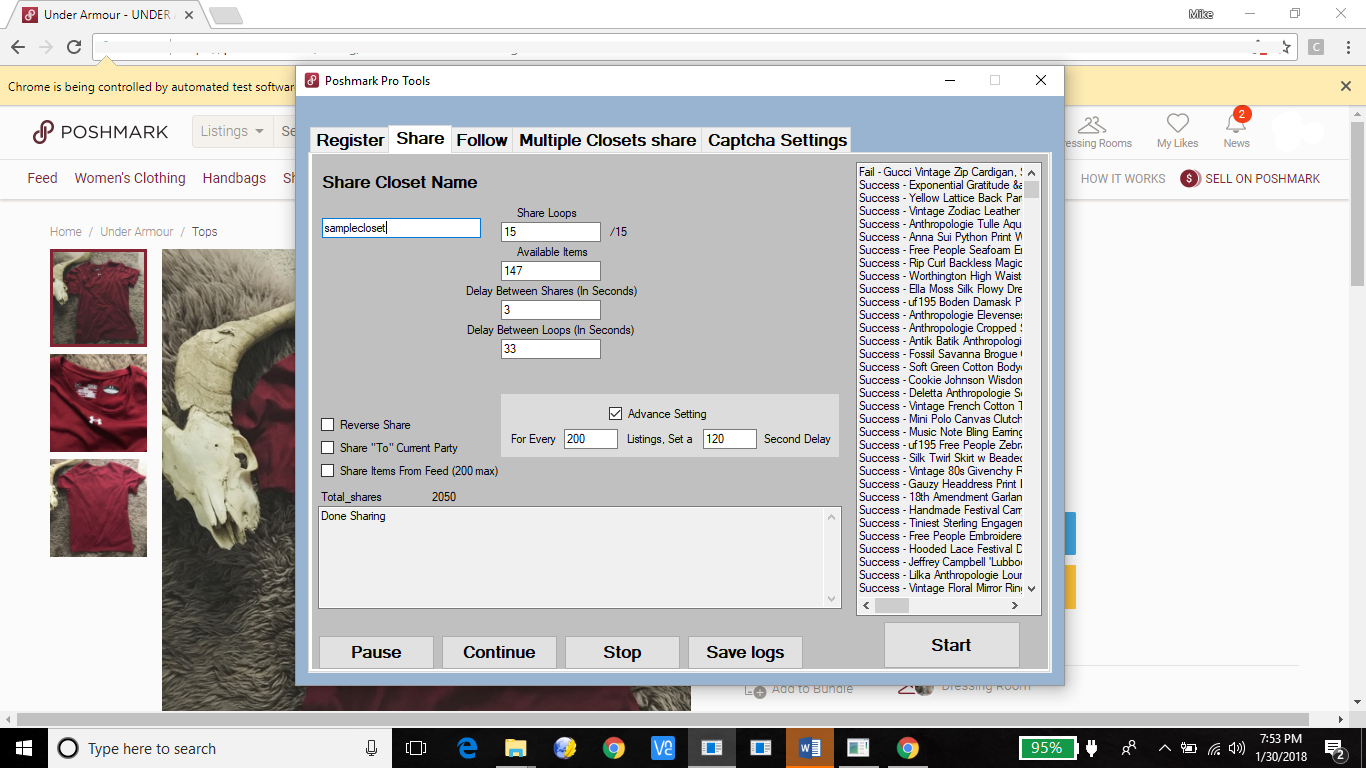Click the Cortana microphone icon
Image resolution: width=1366 pixels, height=768 pixels.
pyautogui.click(x=372, y=748)
